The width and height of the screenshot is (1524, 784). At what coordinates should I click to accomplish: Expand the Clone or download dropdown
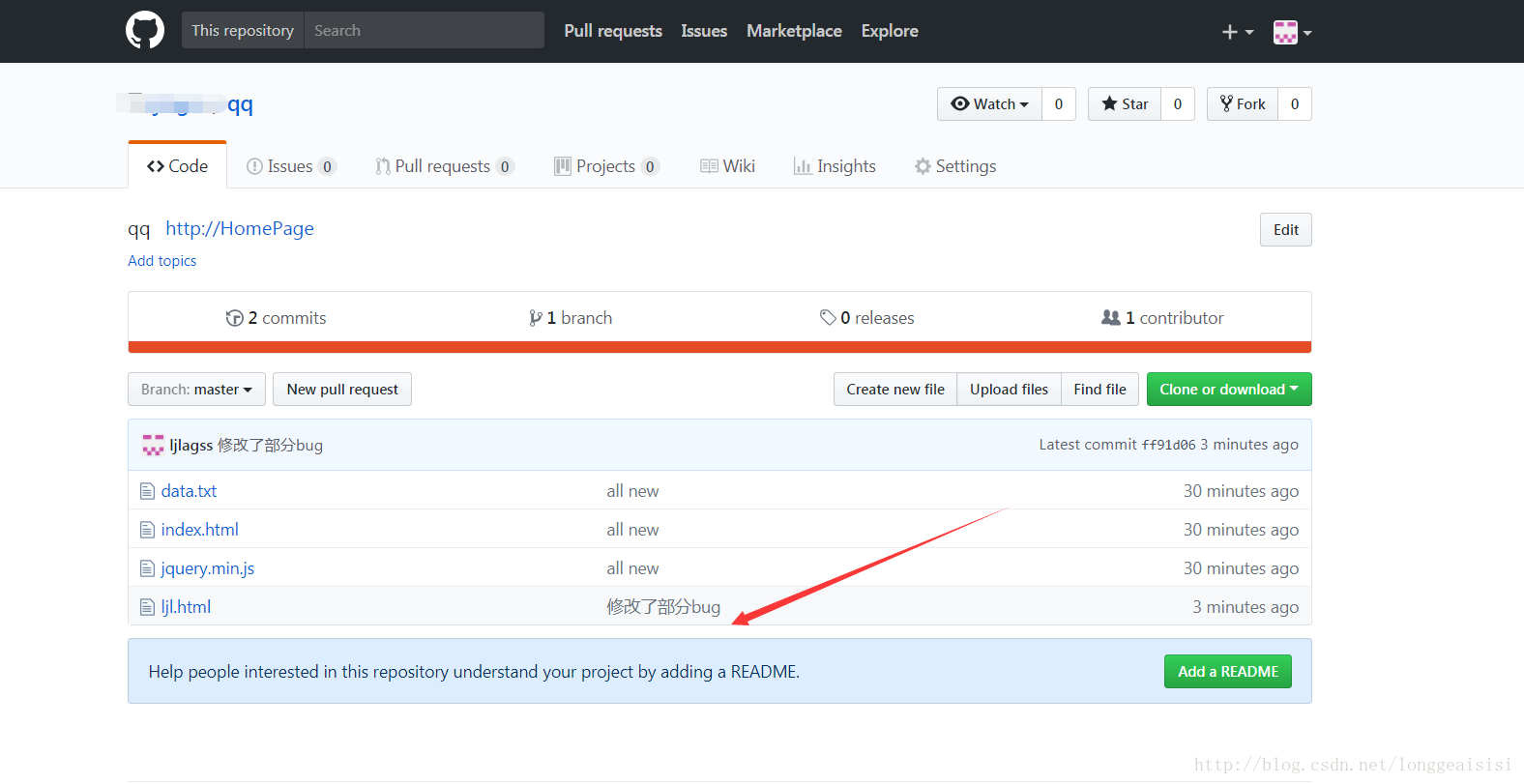1229,390
